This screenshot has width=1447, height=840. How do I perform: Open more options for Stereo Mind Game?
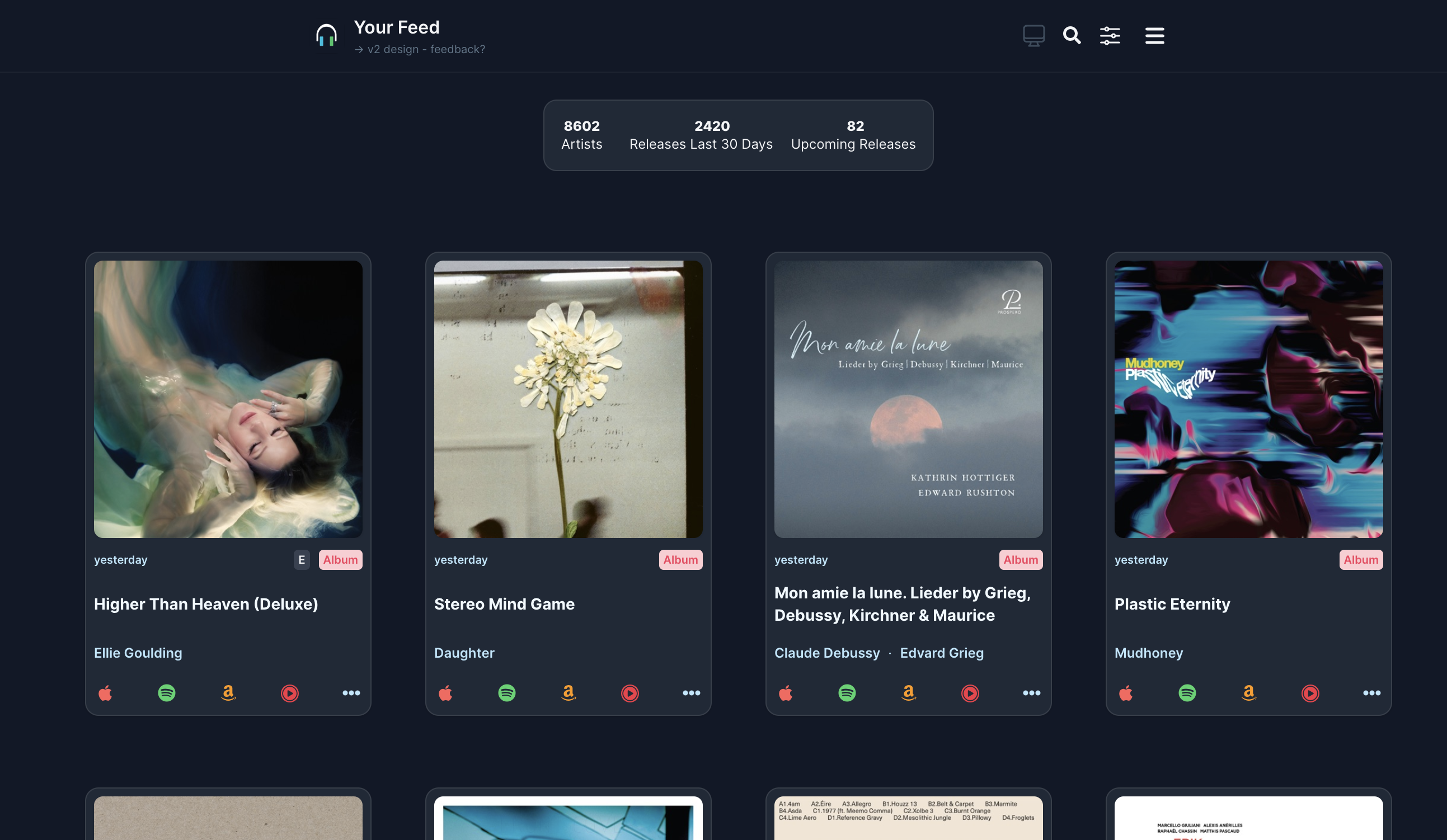pyautogui.click(x=692, y=693)
